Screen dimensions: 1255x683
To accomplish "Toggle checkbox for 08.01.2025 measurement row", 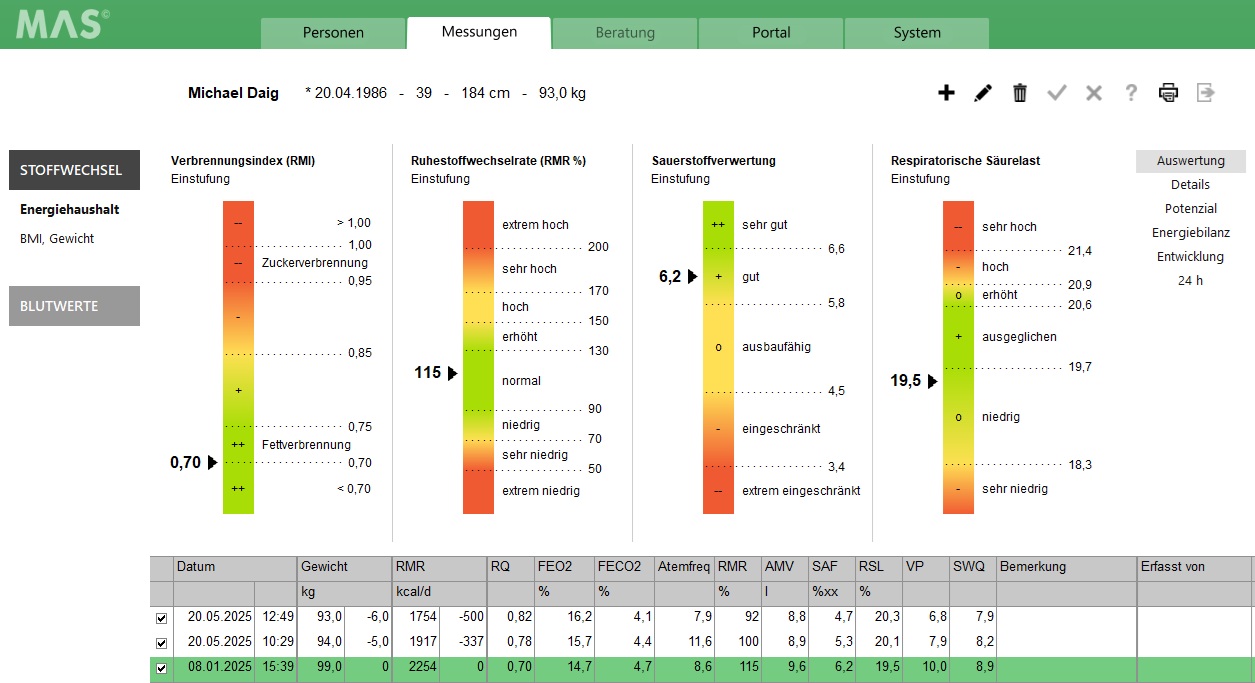I will tap(161, 666).
